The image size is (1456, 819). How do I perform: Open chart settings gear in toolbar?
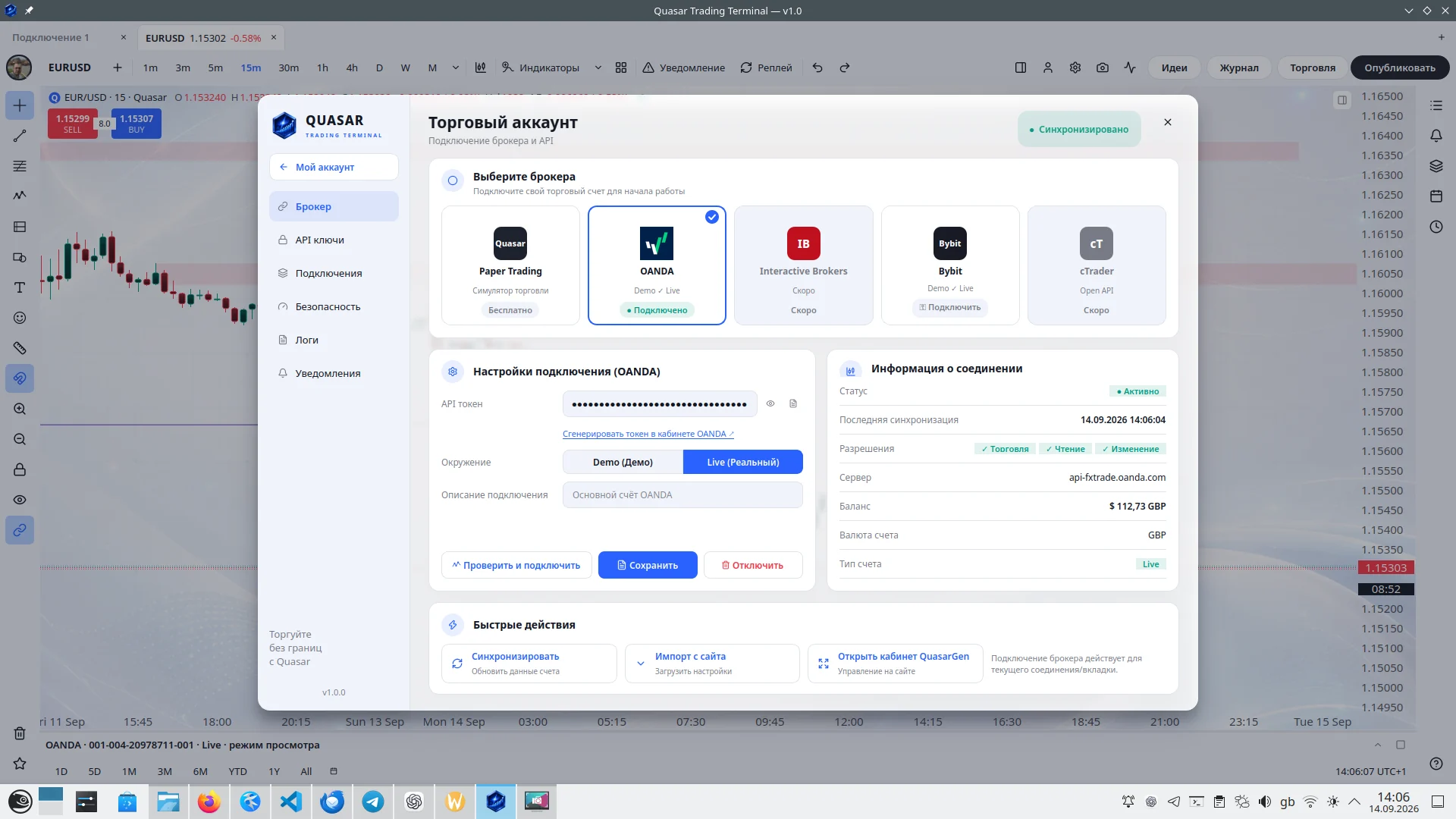pos(1075,67)
